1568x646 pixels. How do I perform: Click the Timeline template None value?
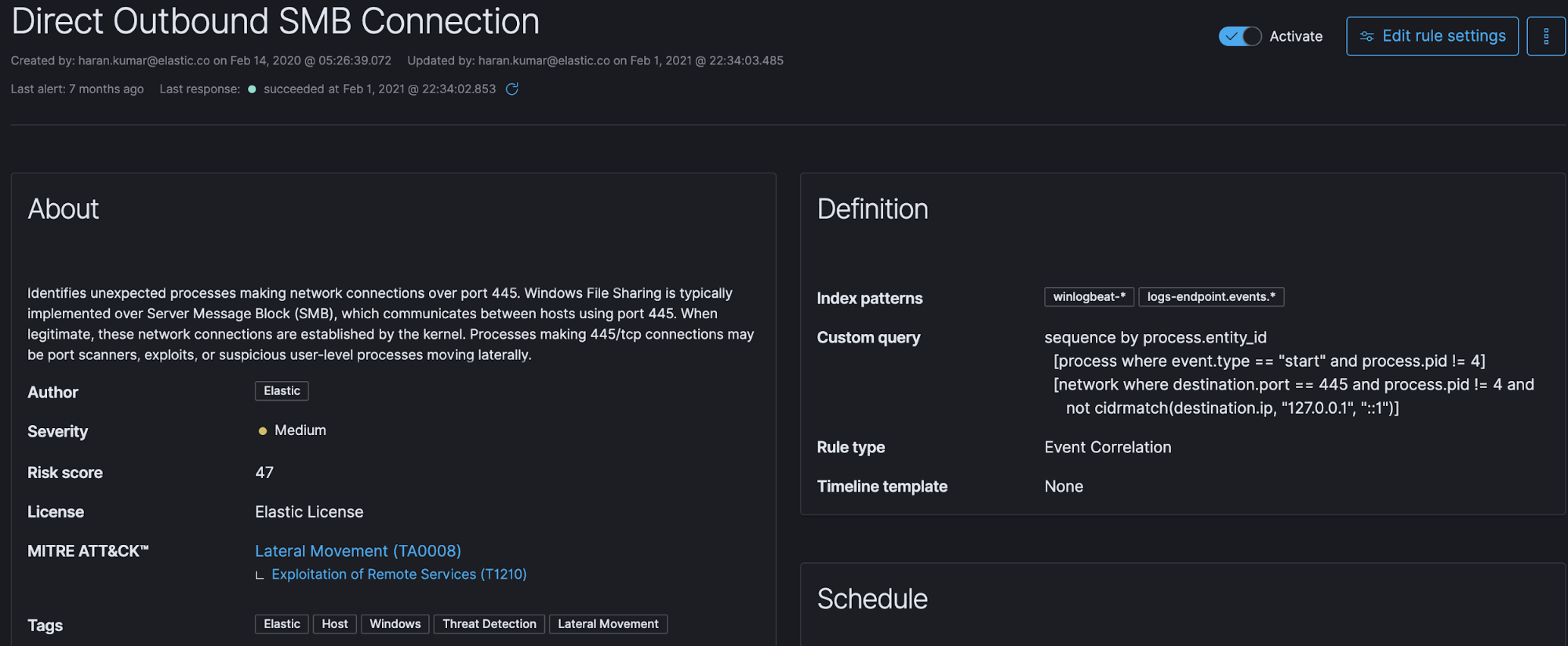(1064, 487)
